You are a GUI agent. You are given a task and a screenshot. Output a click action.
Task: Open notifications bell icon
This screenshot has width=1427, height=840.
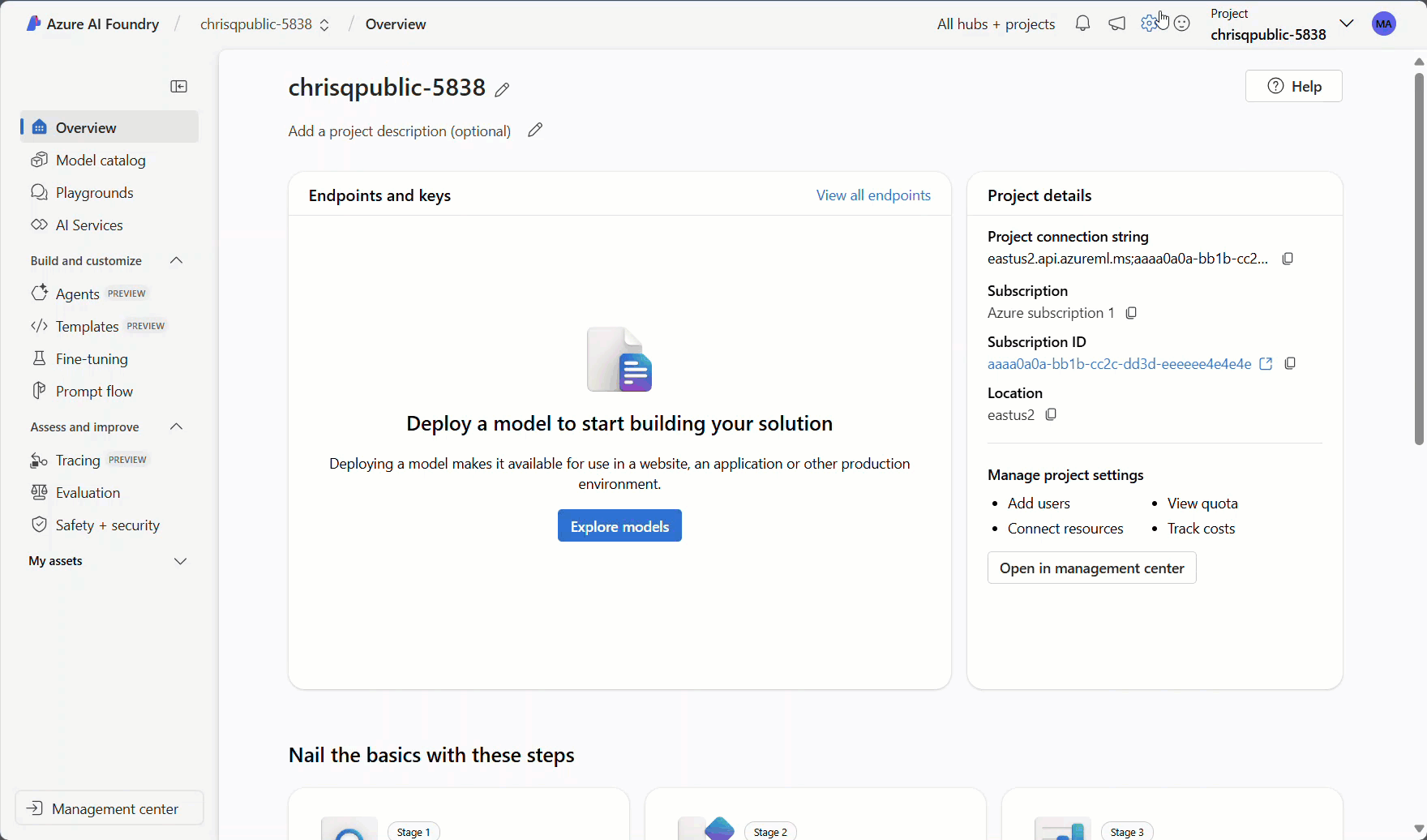(x=1082, y=24)
